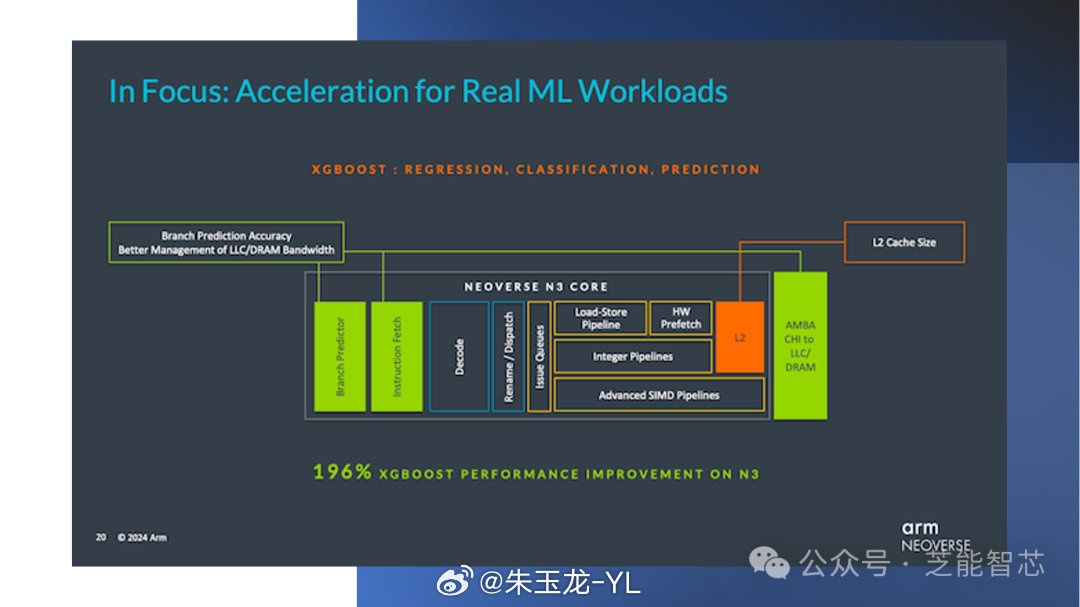The height and width of the screenshot is (607, 1080).
Task: Click the Decode block
Action: click(x=459, y=356)
